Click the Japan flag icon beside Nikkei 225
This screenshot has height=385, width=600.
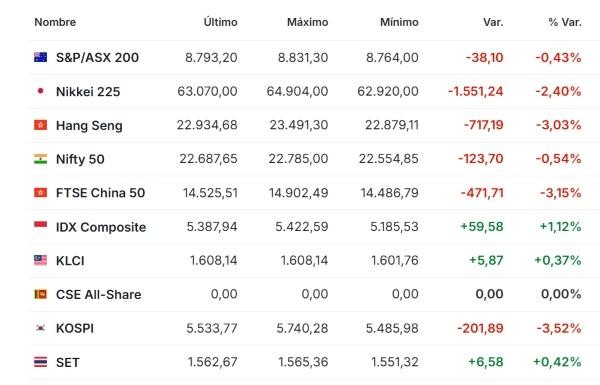[41, 91]
